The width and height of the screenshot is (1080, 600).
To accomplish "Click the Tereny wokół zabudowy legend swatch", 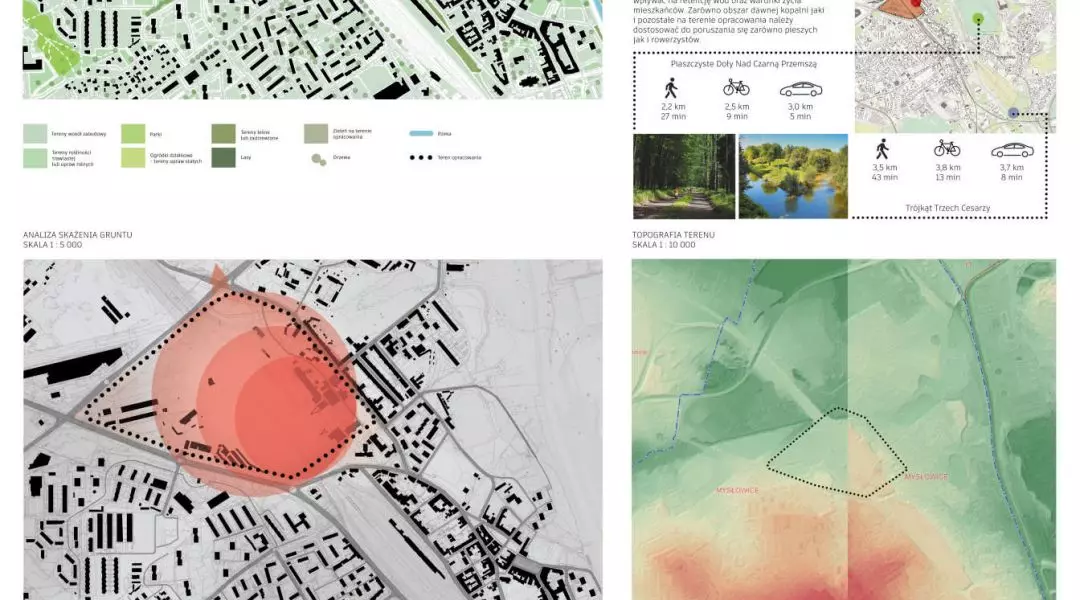I will [x=35, y=134].
